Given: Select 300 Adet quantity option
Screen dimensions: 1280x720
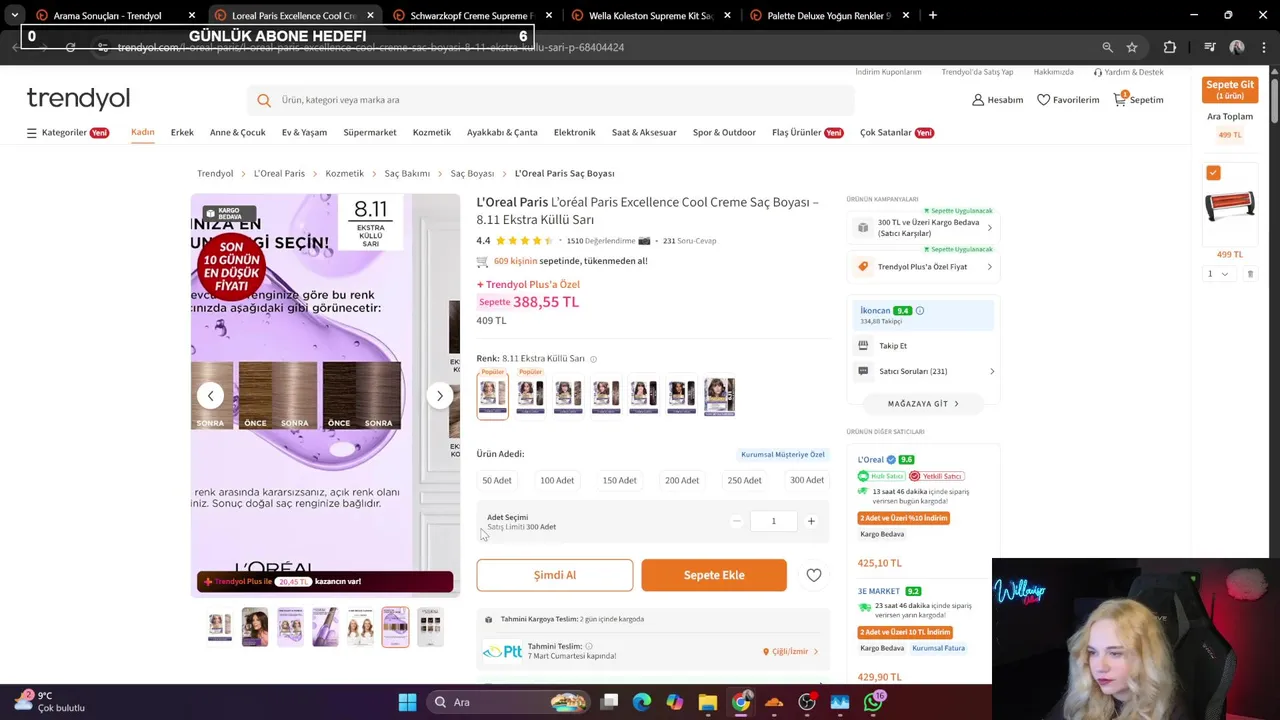Looking at the screenshot, I should pyautogui.click(x=807, y=481).
